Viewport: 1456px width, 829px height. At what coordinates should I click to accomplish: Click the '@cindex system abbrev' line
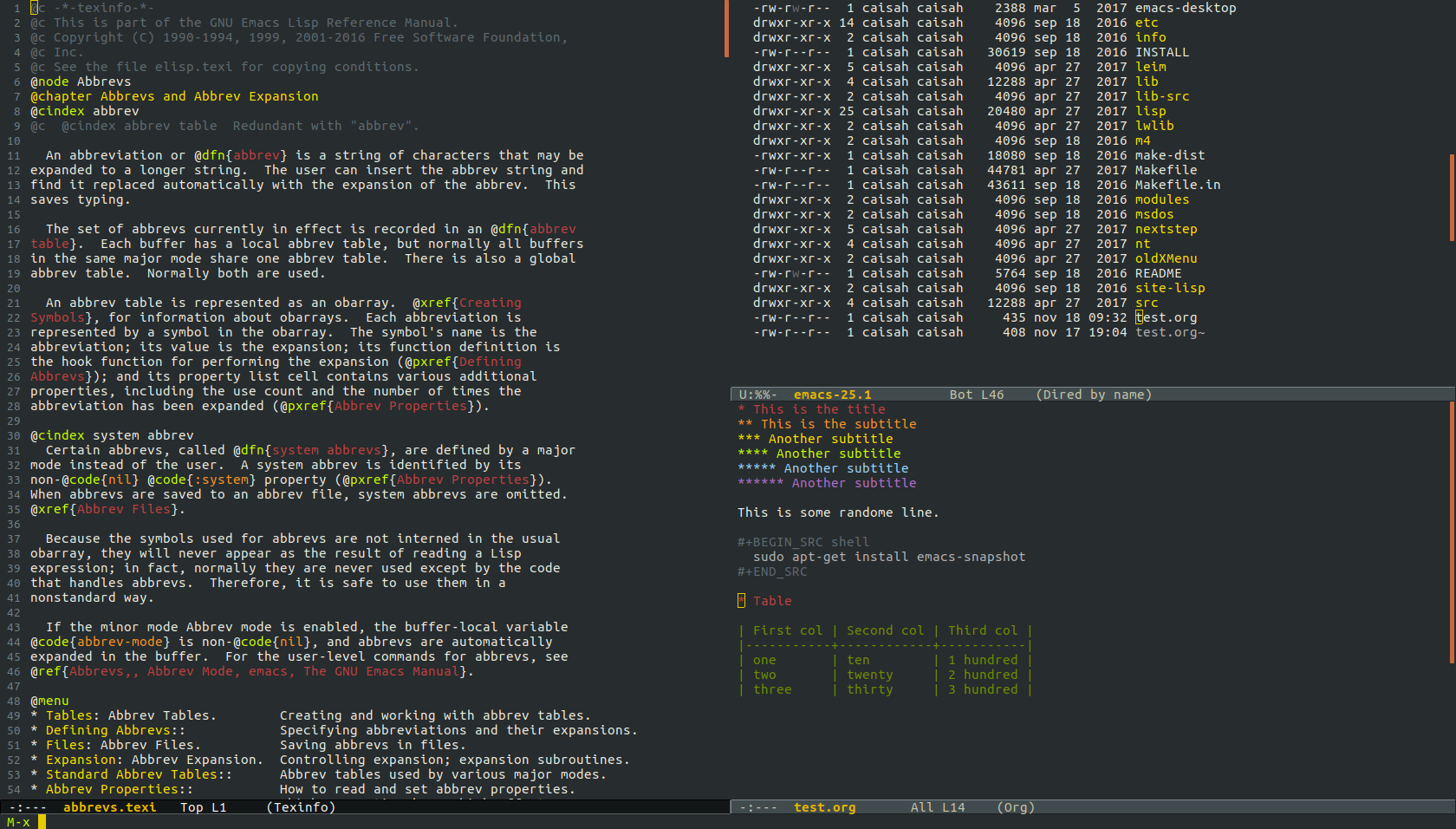(x=112, y=435)
